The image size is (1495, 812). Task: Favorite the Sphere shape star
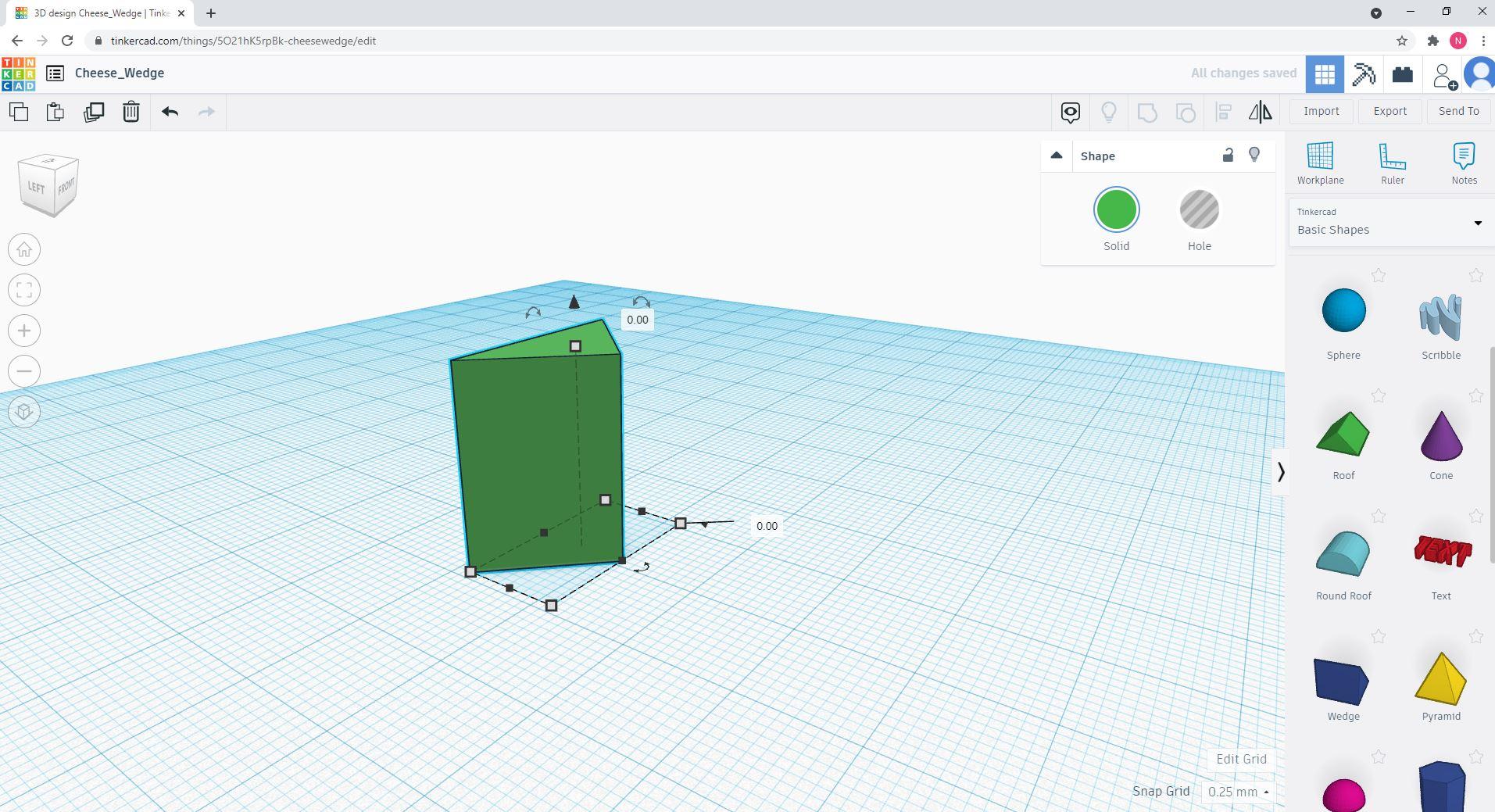pyautogui.click(x=1379, y=275)
